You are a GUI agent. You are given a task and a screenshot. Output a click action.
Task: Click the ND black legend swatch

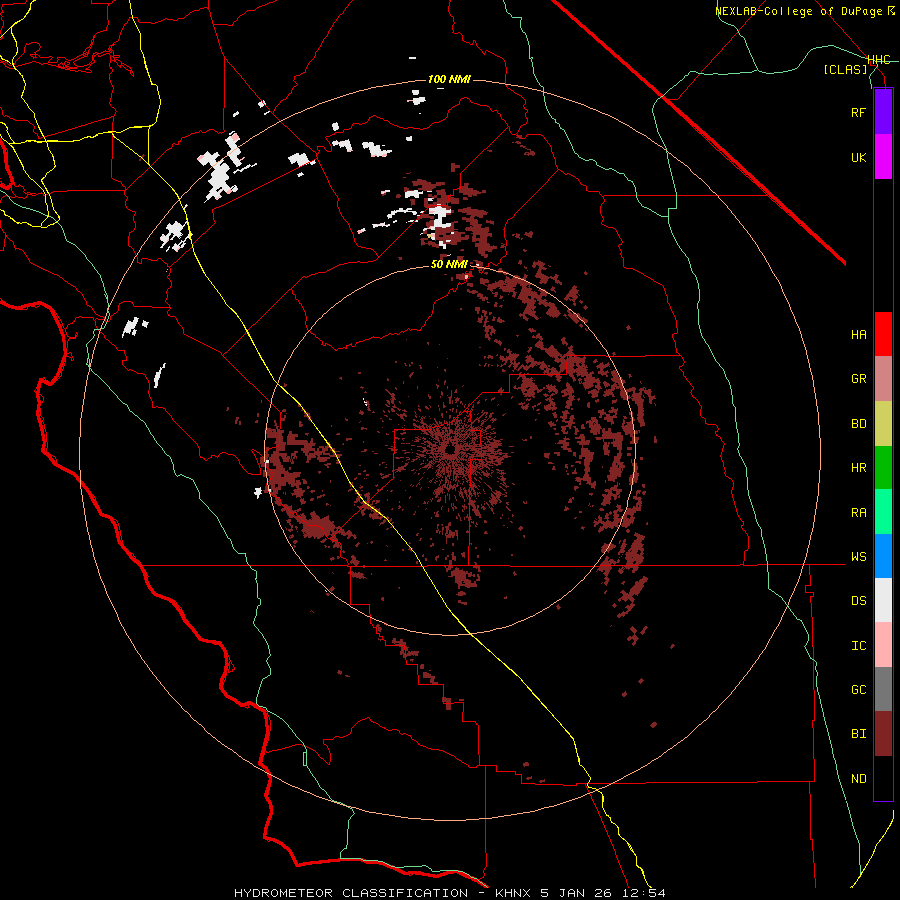883,778
